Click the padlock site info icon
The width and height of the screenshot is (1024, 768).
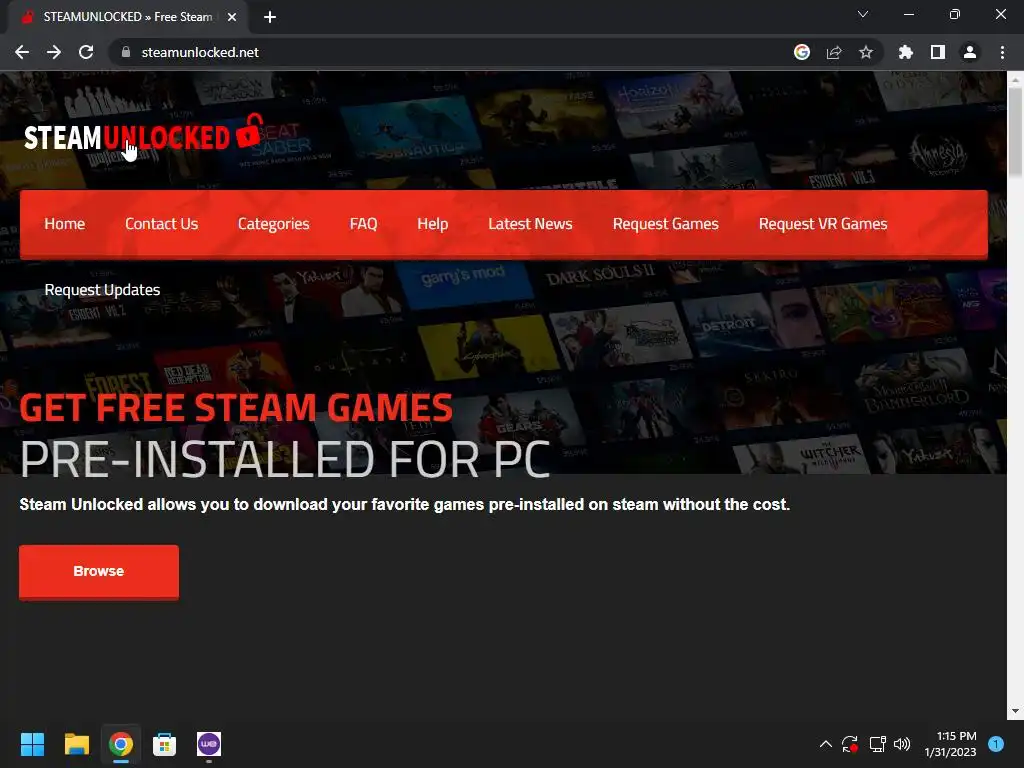(126, 52)
